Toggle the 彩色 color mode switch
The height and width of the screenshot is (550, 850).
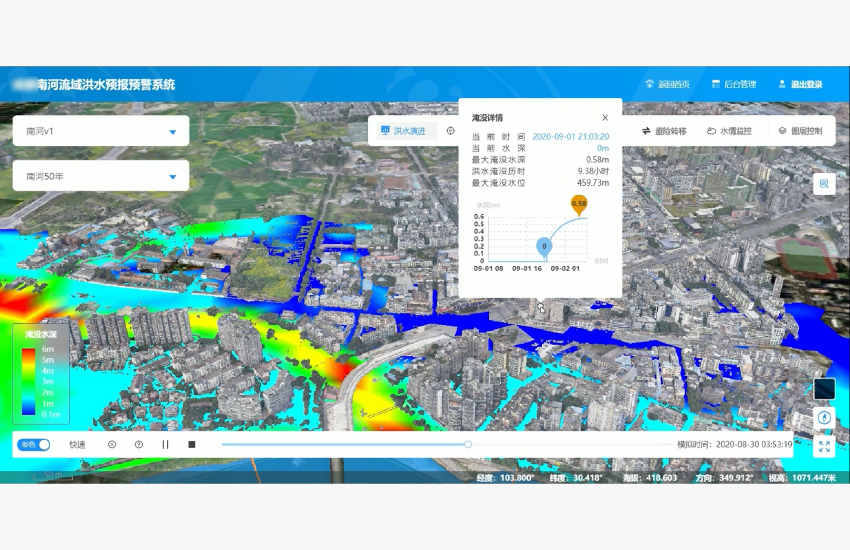coord(34,444)
